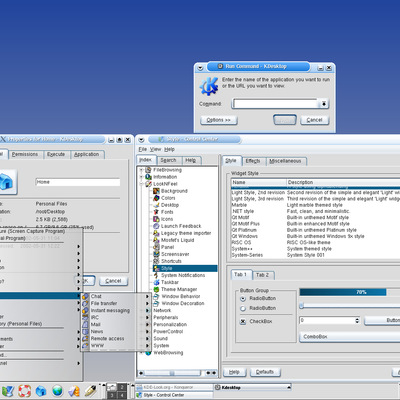Open the Run Command window menu arrow
Viewport: 400px width, 400px height.
point(200,68)
